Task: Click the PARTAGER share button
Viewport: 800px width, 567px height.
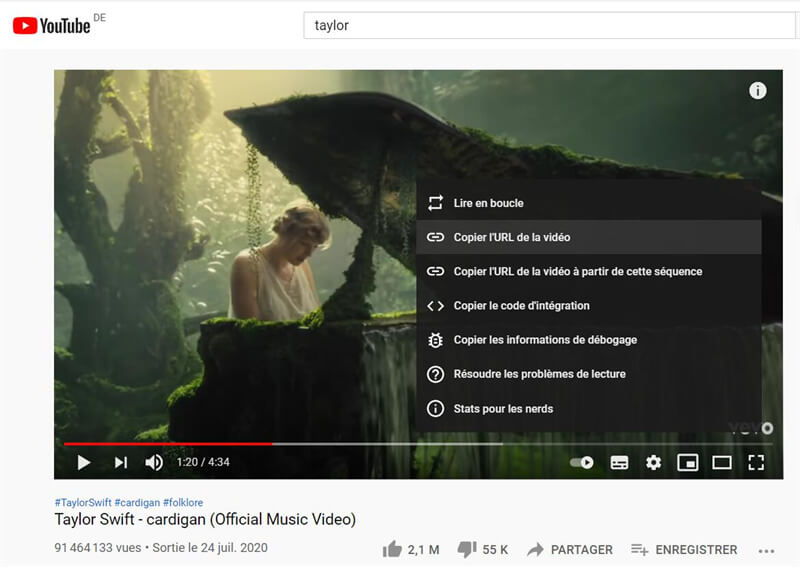Action: [570, 550]
